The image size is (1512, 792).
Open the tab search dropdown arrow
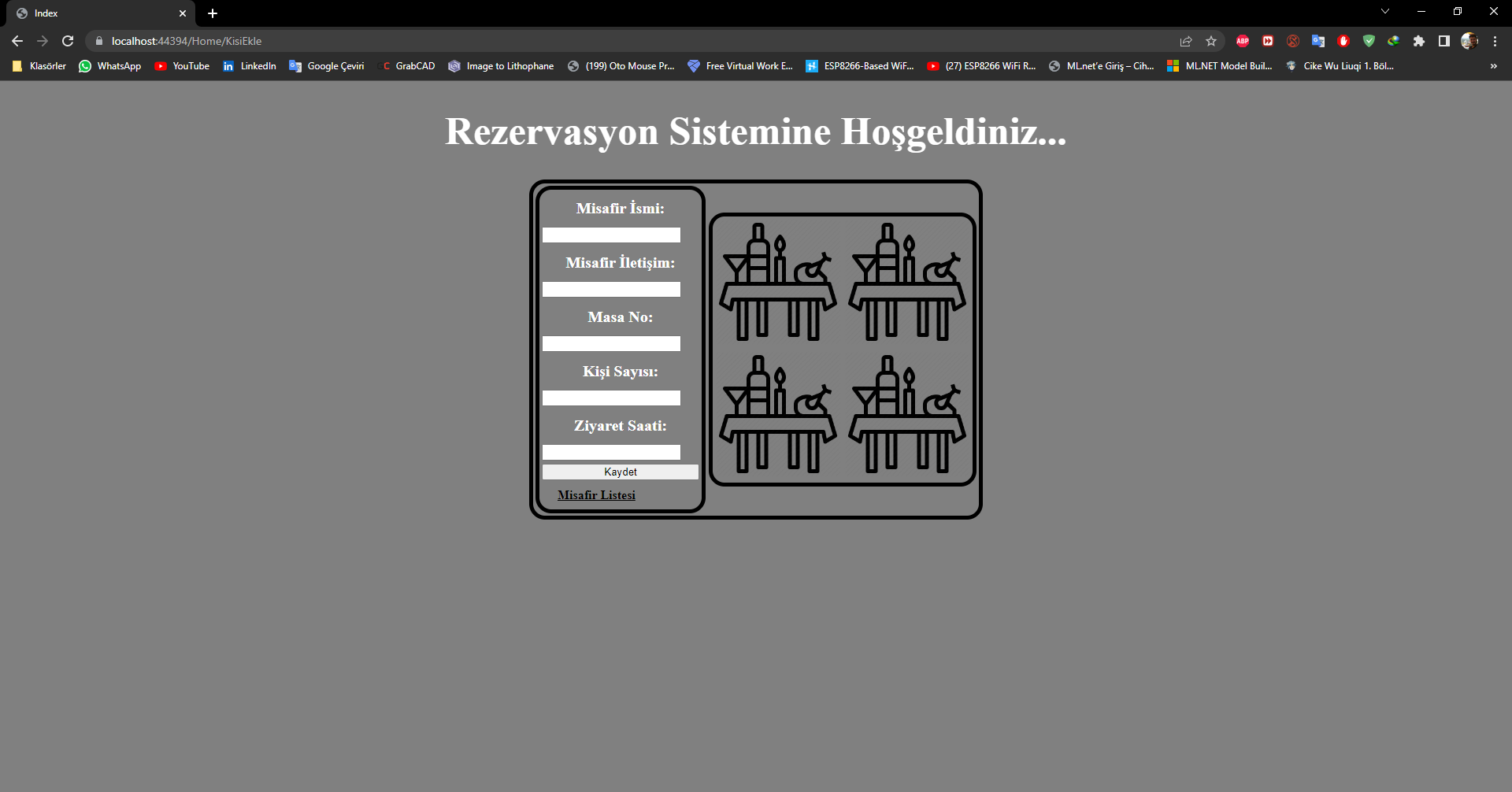(x=1385, y=11)
